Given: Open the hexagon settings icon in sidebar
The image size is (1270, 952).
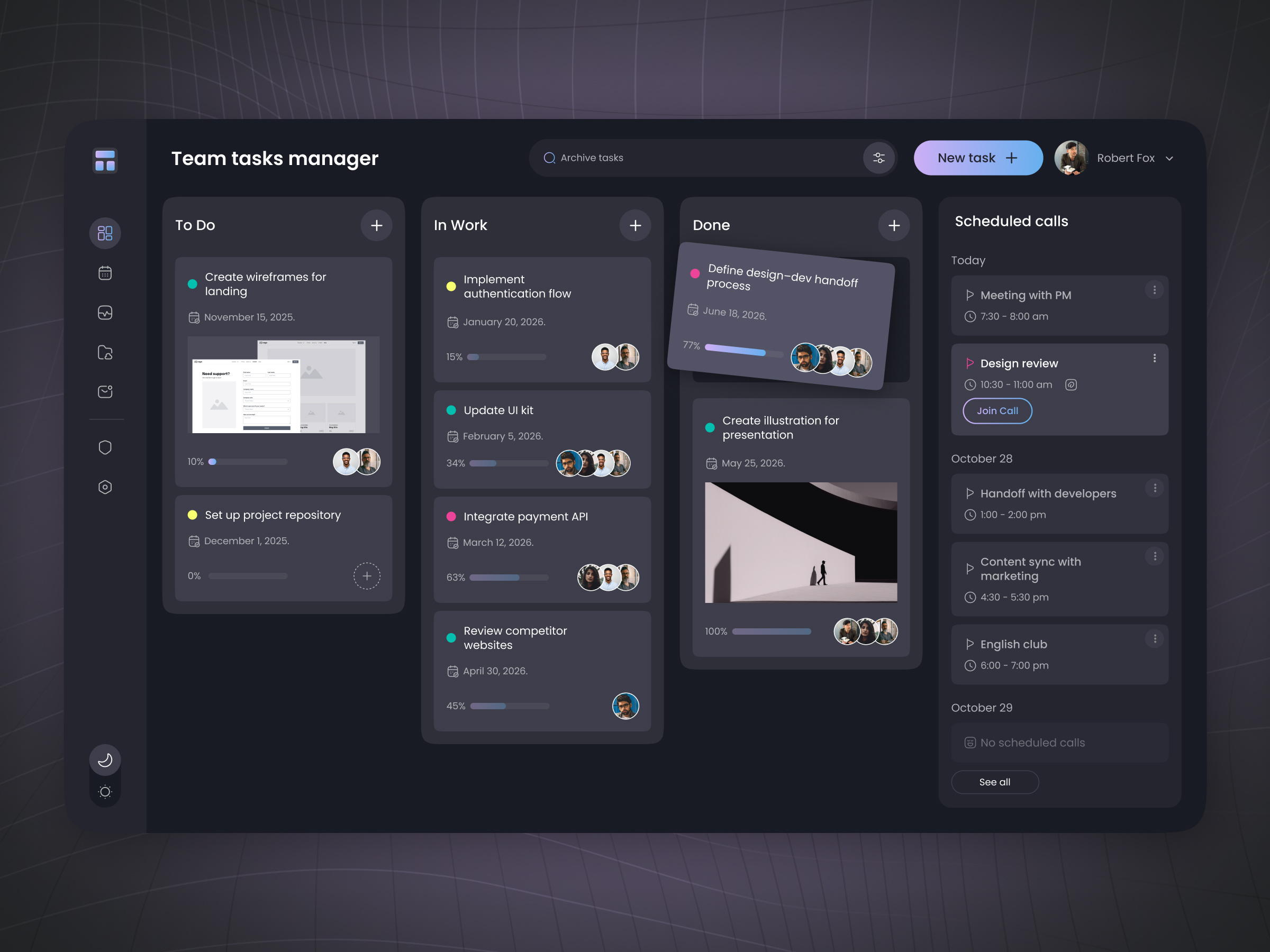Looking at the screenshot, I should click(105, 487).
